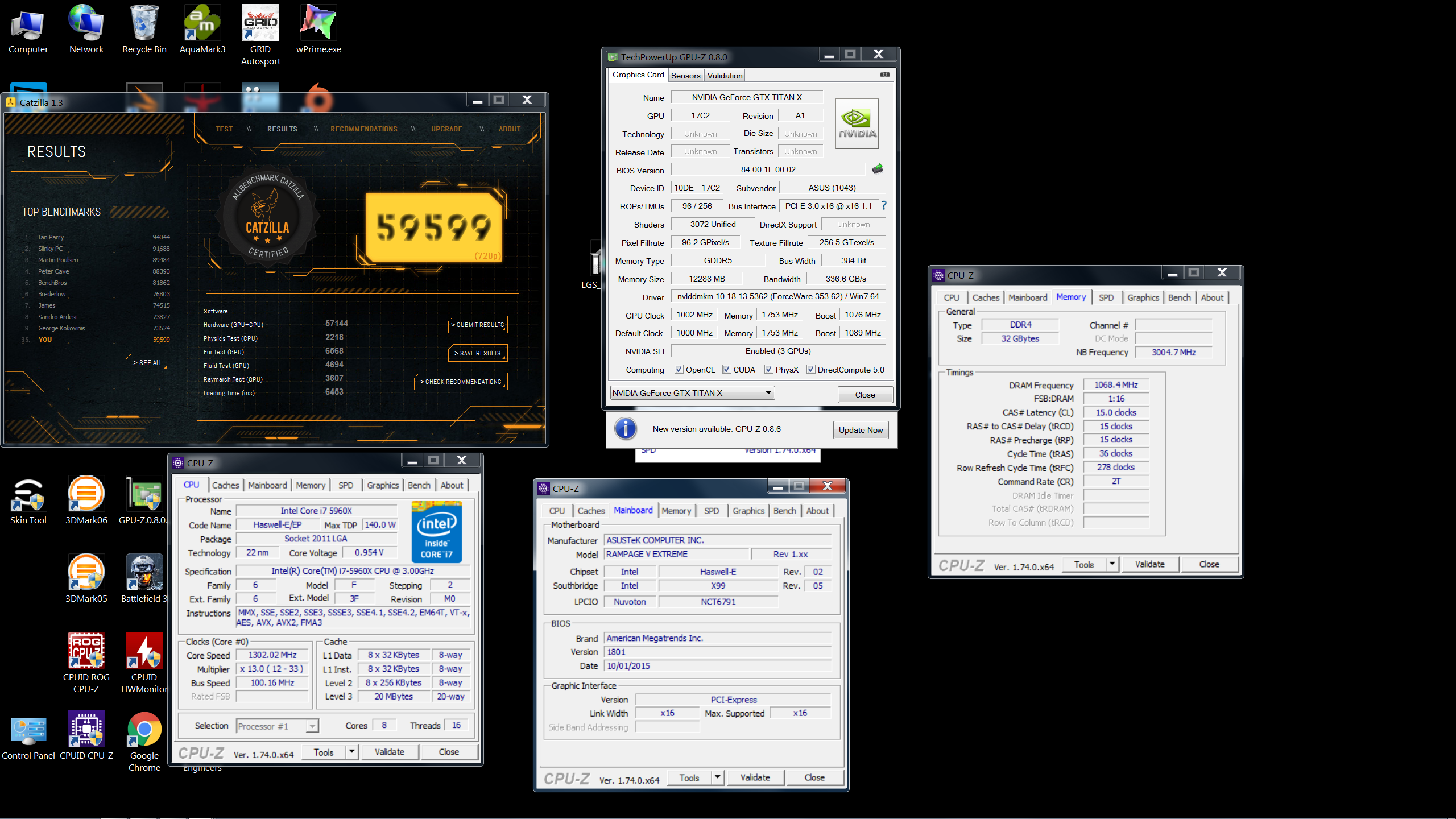Expand Tools arrow in CPU-Z Mainboard window

(x=718, y=777)
